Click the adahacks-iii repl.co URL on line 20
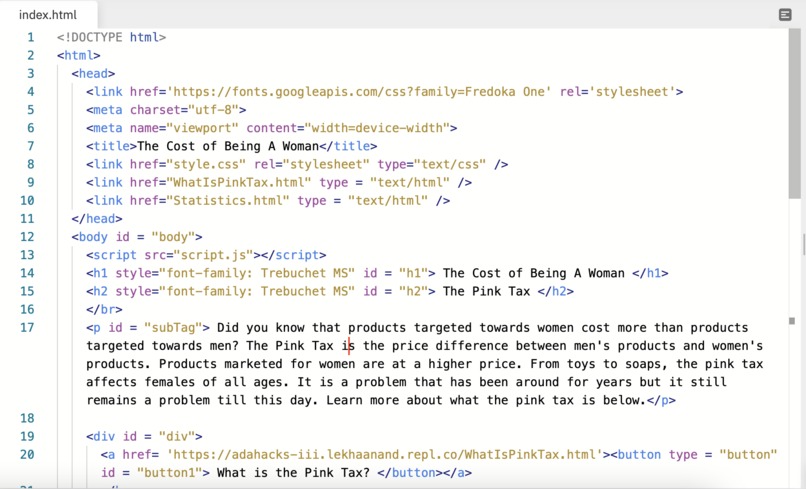Image resolution: width=806 pixels, height=489 pixels. tap(384, 455)
